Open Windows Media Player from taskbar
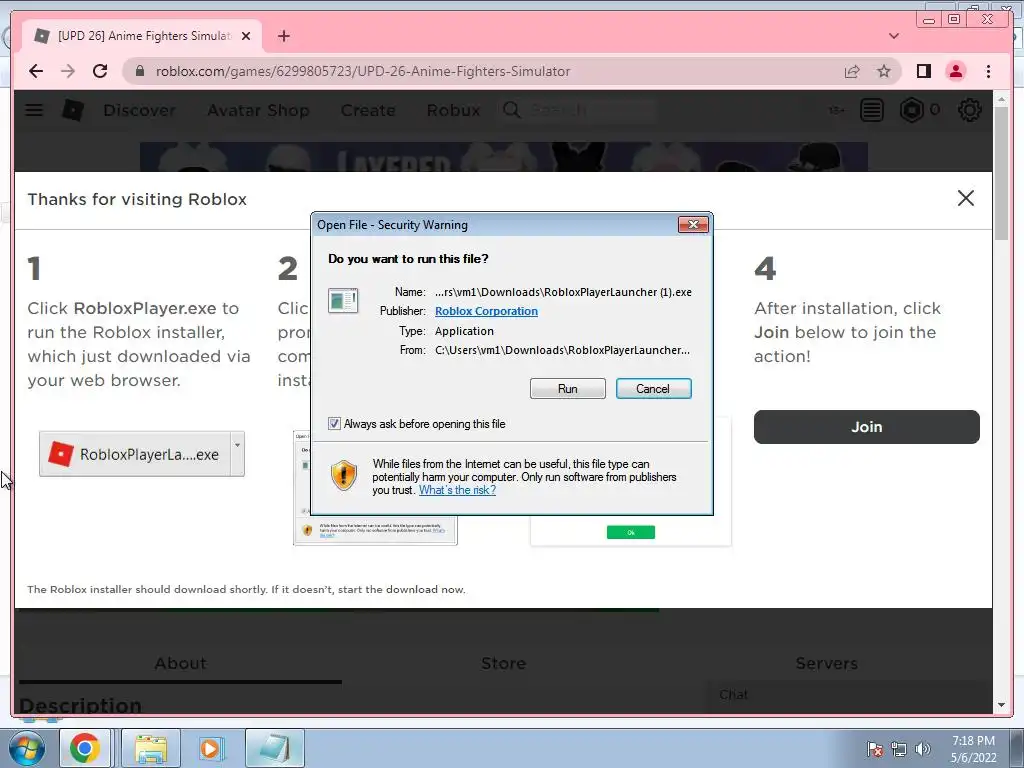1024x768 pixels. tap(211, 749)
